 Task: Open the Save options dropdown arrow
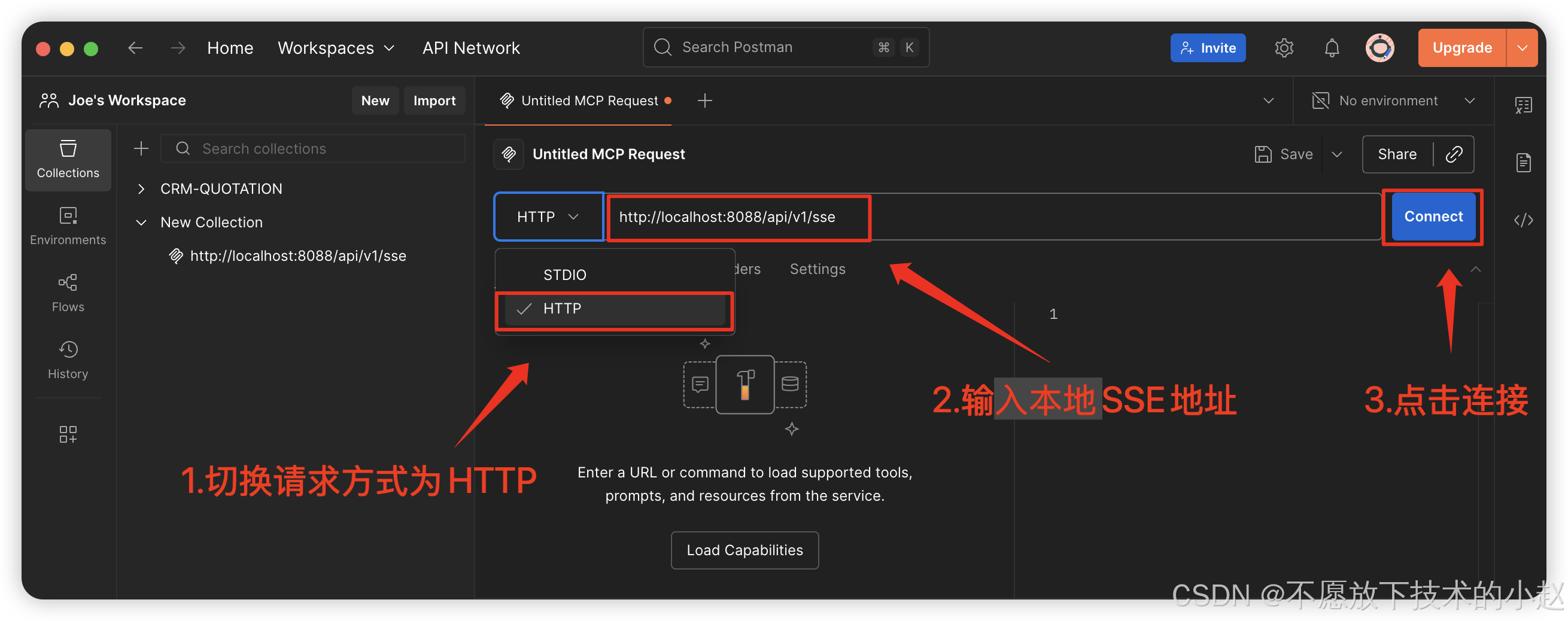pos(1337,154)
